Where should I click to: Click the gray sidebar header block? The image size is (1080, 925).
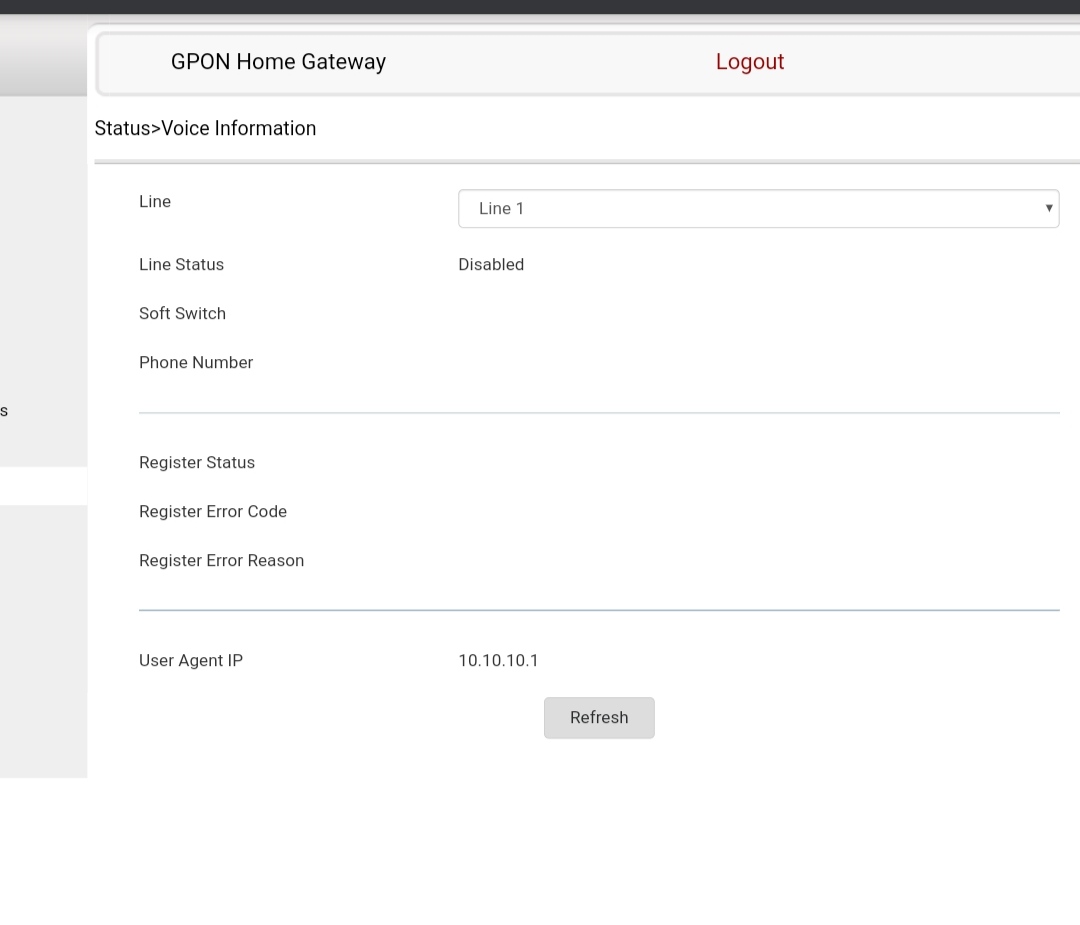tap(43, 60)
